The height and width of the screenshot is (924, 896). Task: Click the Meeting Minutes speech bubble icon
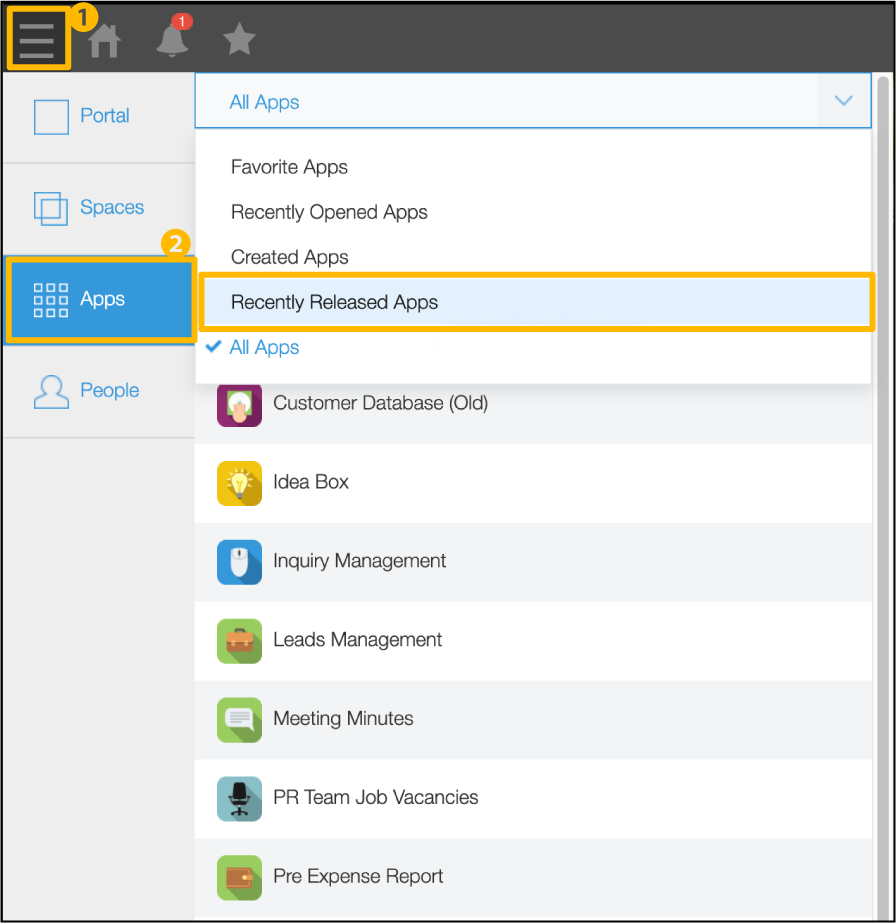point(239,720)
